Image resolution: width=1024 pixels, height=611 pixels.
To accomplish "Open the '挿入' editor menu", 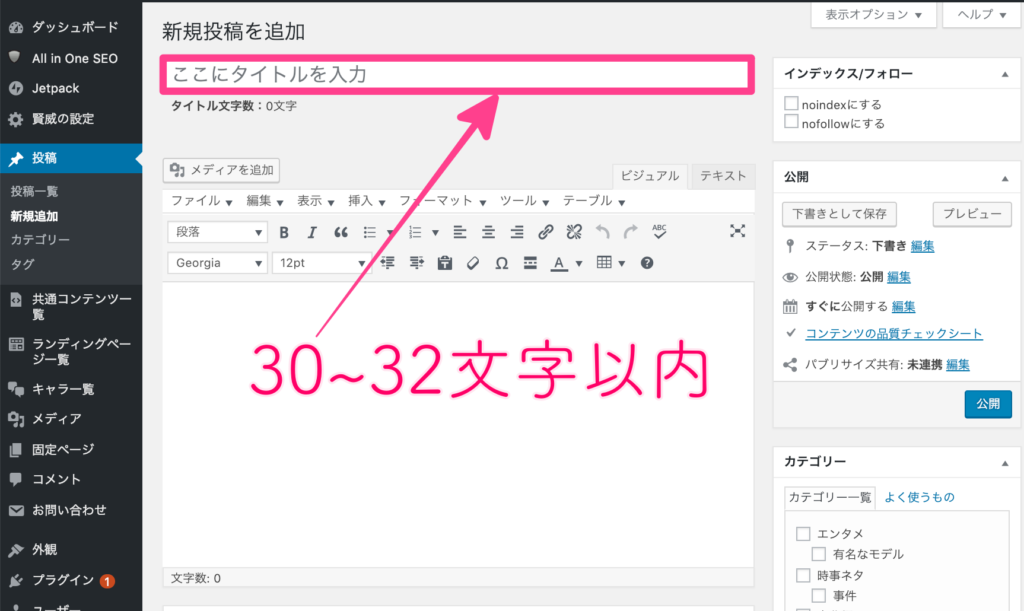I will click(x=366, y=201).
